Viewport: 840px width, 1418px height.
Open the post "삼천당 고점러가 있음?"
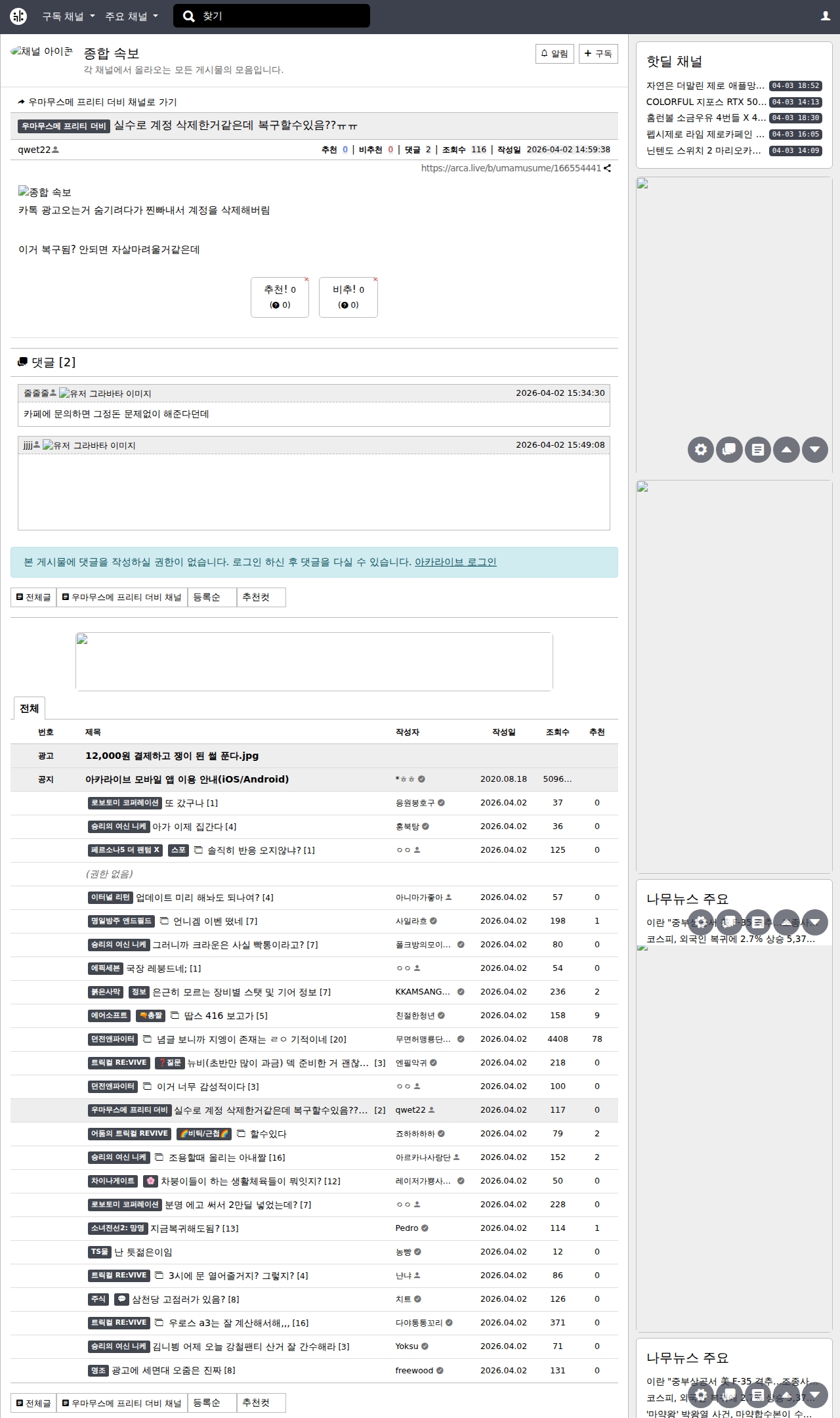pyautogui.click(x=178, y=1299)
